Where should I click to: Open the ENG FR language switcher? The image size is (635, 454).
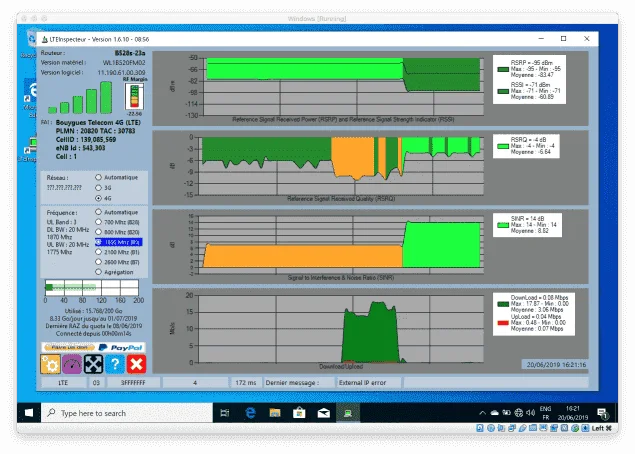tap(546, 413)
